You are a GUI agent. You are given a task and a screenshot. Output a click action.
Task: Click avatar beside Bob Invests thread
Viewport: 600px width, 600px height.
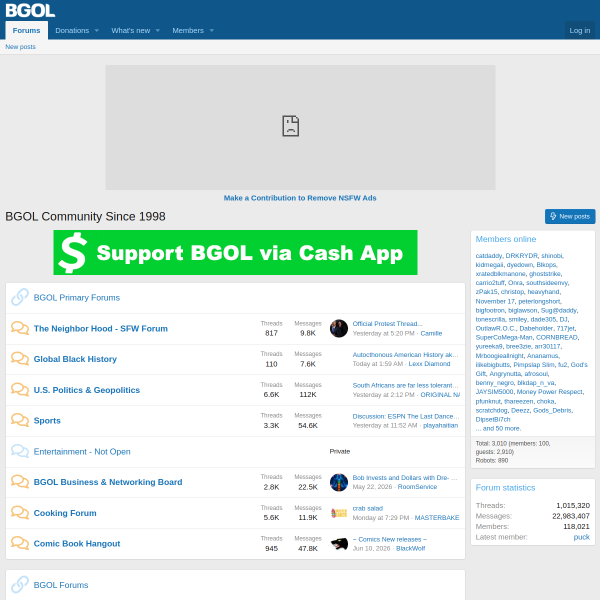pos(339,482)
